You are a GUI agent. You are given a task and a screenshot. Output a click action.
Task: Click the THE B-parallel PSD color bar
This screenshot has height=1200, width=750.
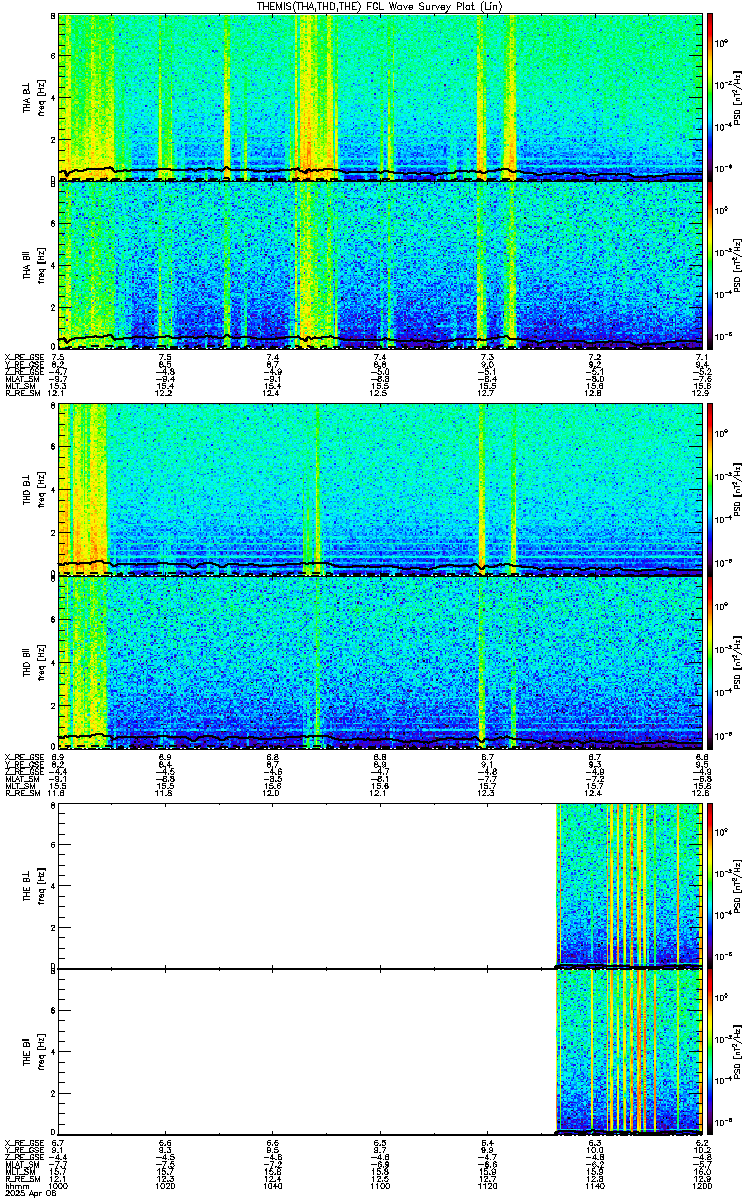(711, 1051)
